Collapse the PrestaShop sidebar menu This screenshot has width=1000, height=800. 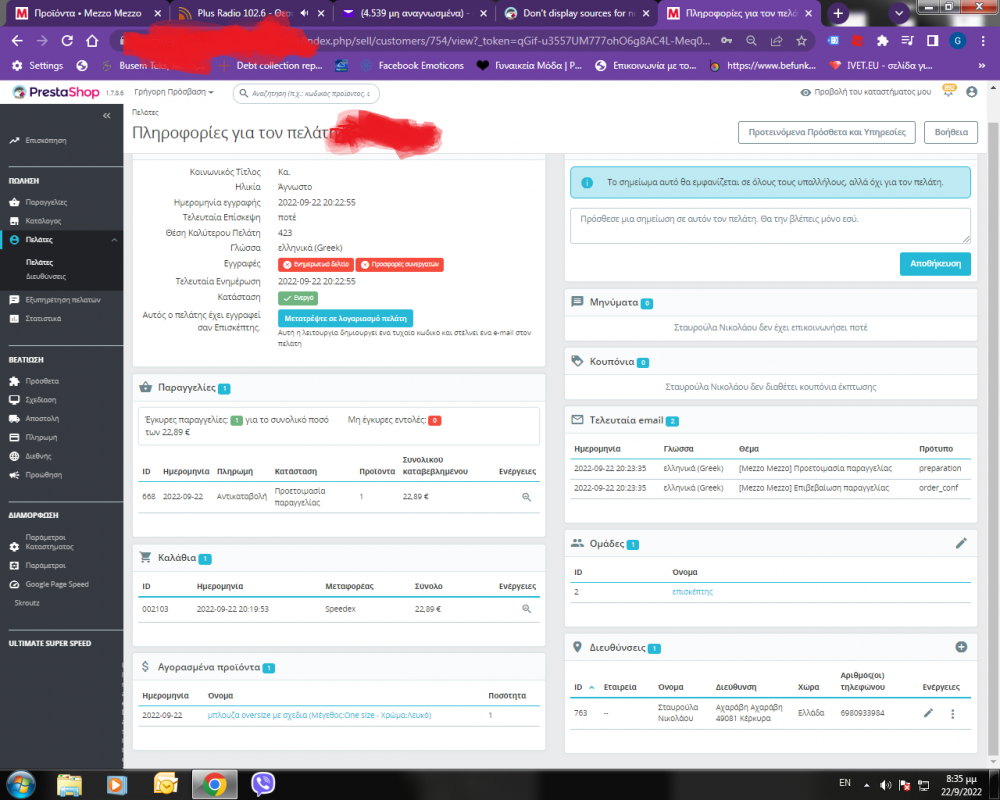point(107,115)
